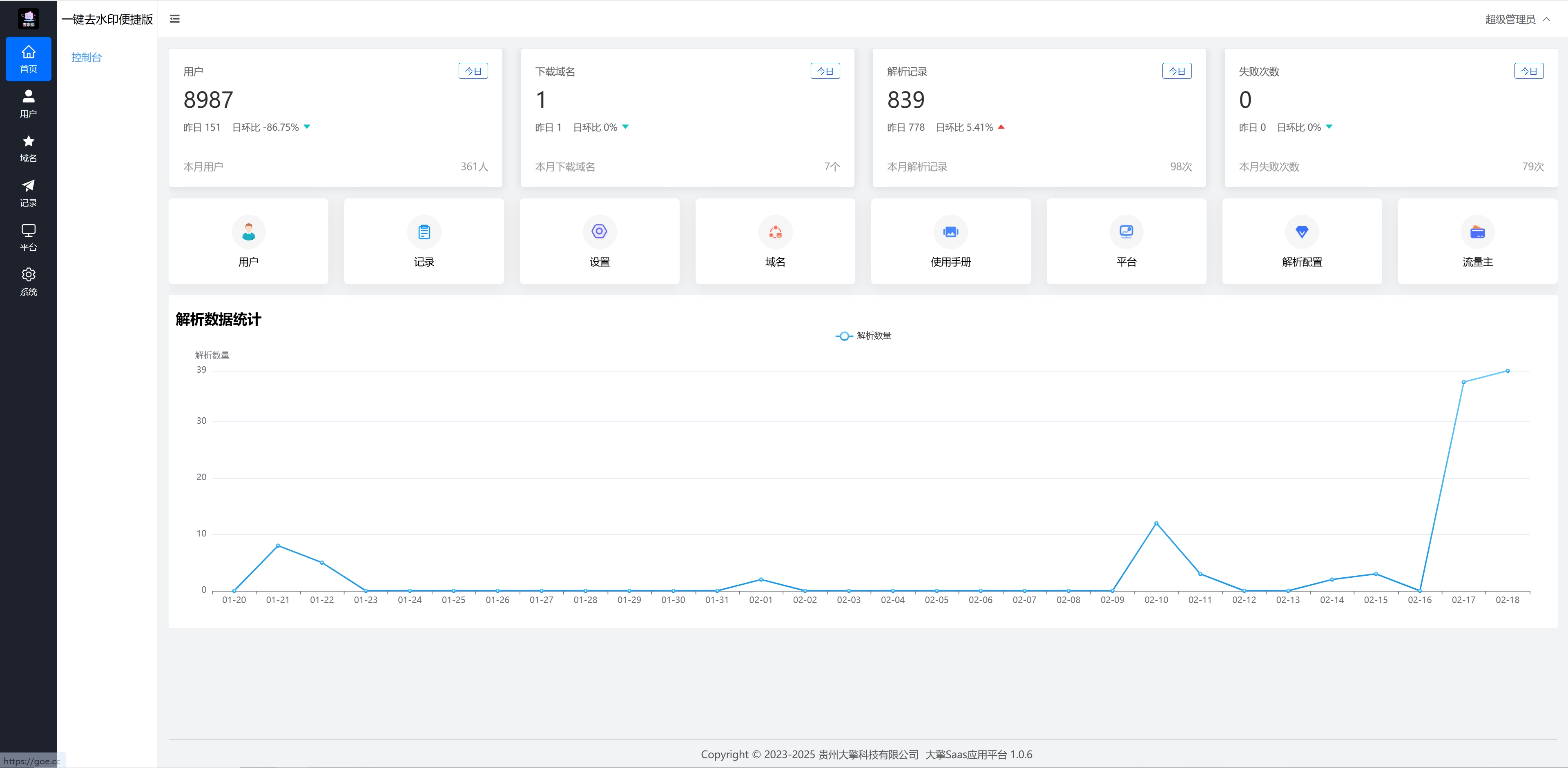Screen dimensions: 1568x768
Task: Click the 平台 shortcut card icon
Action: tap(1126, 232)
